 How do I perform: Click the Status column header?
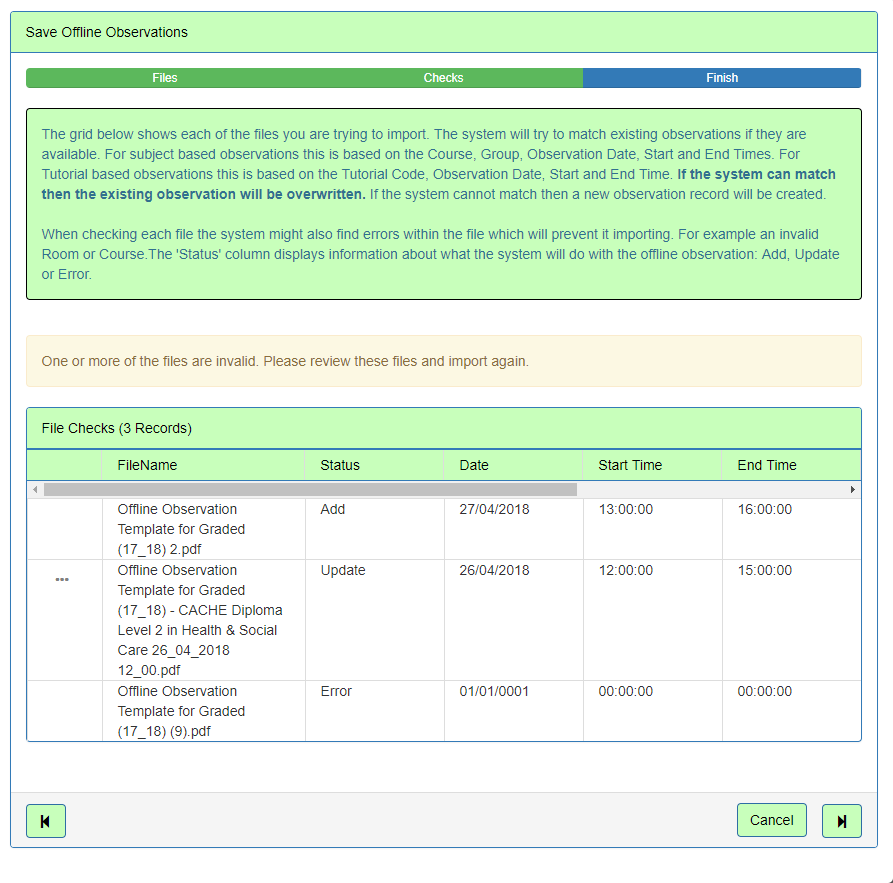pos(374,465)
